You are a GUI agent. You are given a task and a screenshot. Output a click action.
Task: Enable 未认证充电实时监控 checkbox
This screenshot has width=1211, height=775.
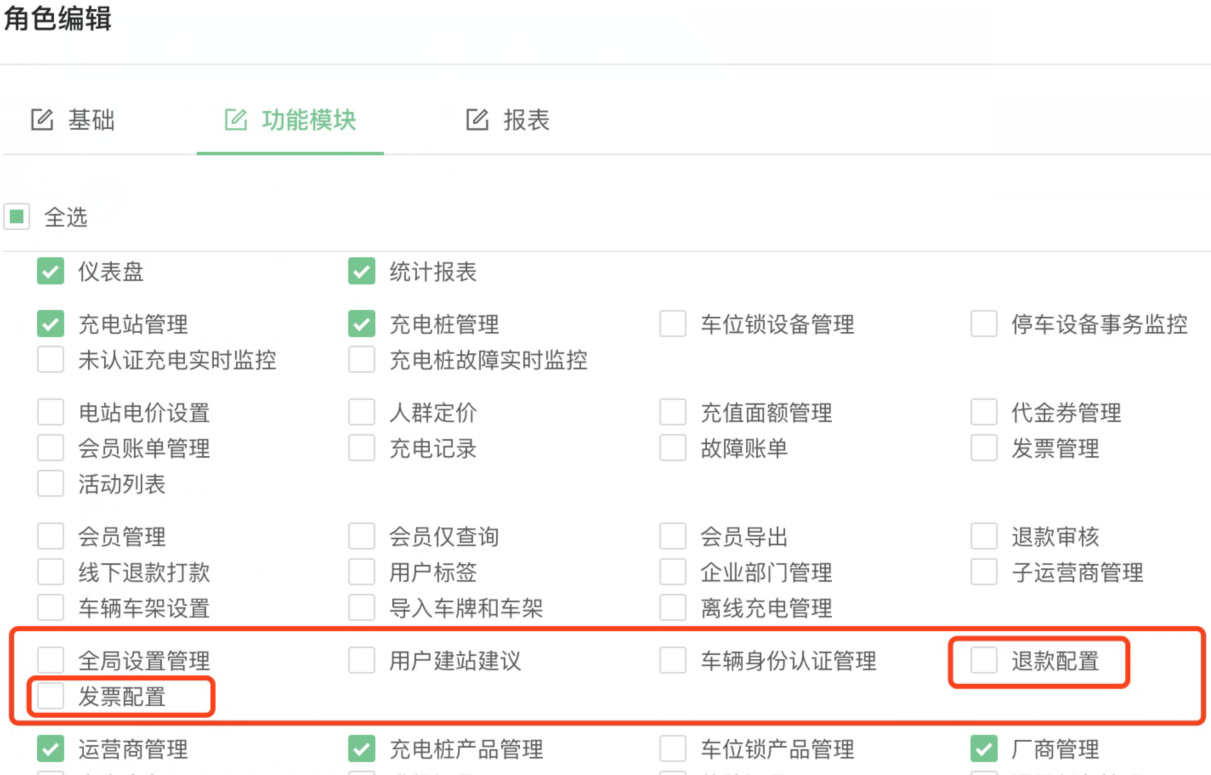[50, 360]
